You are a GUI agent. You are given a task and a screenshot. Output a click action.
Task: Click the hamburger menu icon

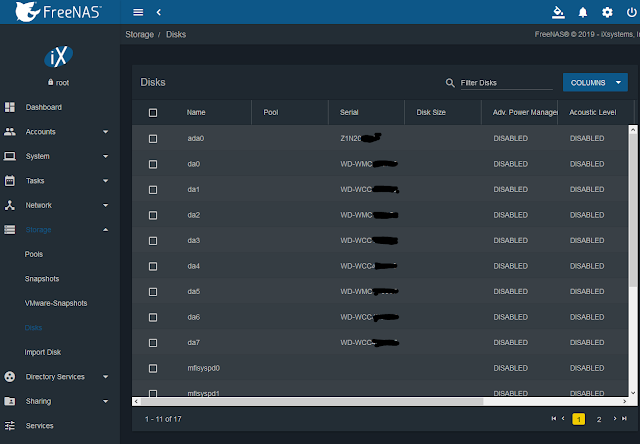pyautogui.click(x=138, y=12)
